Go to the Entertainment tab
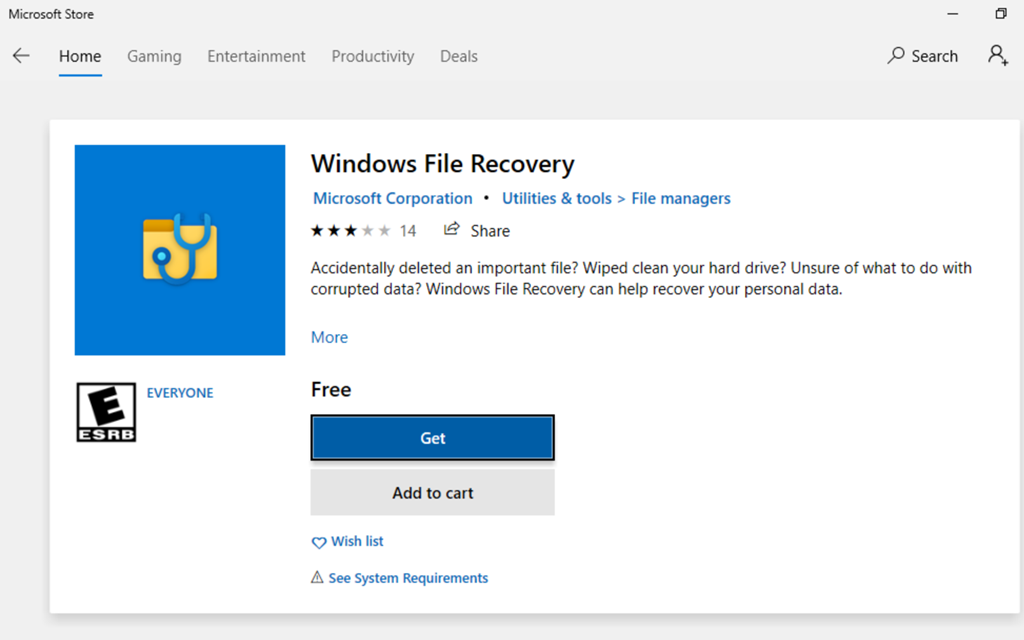Viewport: 1024px width, 640px height. tap(256, 56)
